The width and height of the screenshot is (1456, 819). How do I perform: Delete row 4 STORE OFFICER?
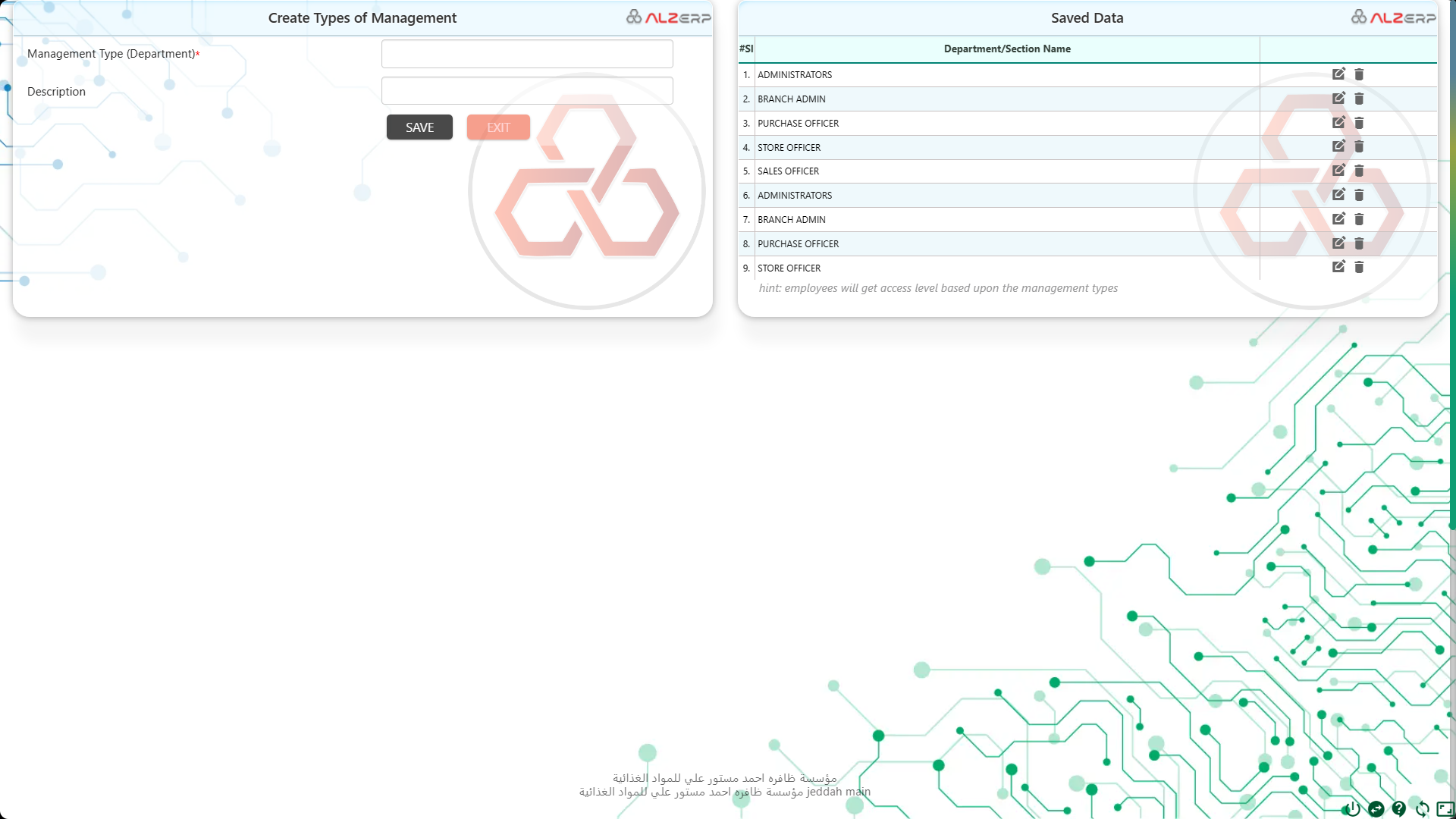(1359, 146)
